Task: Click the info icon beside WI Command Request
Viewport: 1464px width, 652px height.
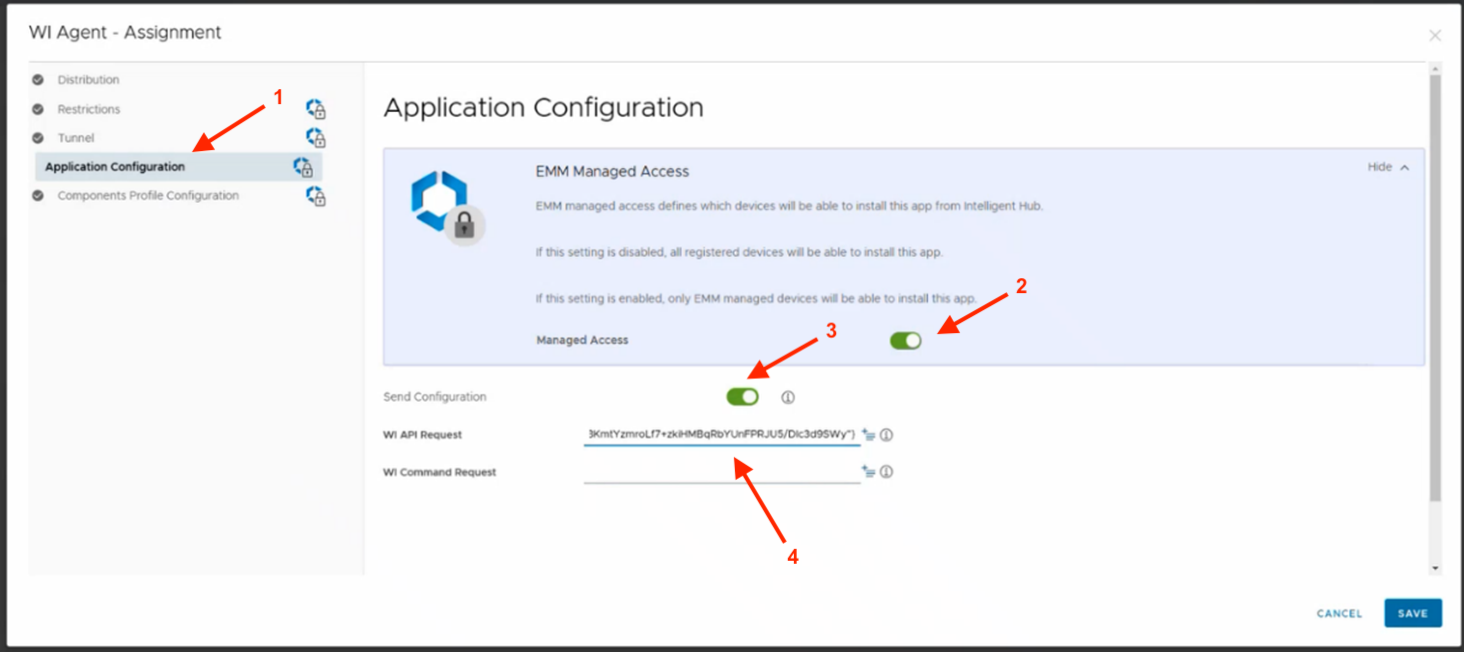Action: (886, 472)
